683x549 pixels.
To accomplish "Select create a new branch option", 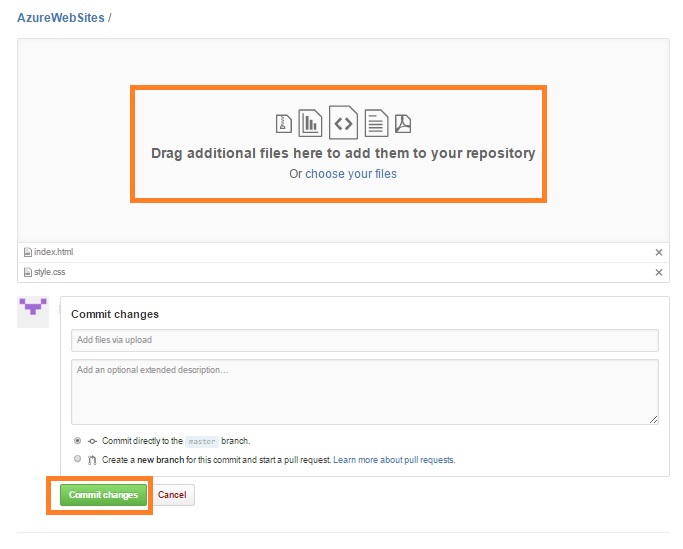I will pos(77,460).
